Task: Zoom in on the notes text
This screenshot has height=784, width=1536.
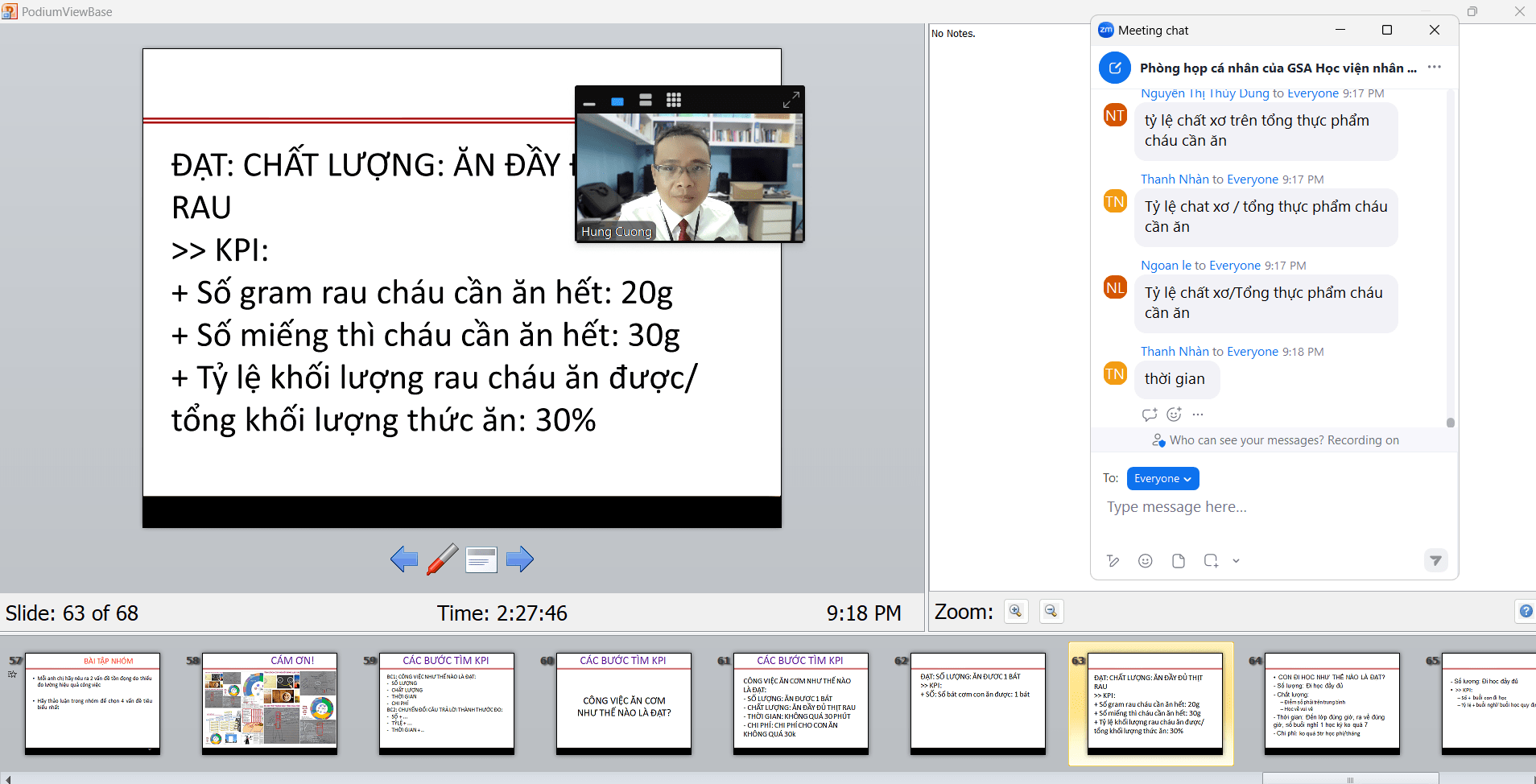Action: point(1016,612)
